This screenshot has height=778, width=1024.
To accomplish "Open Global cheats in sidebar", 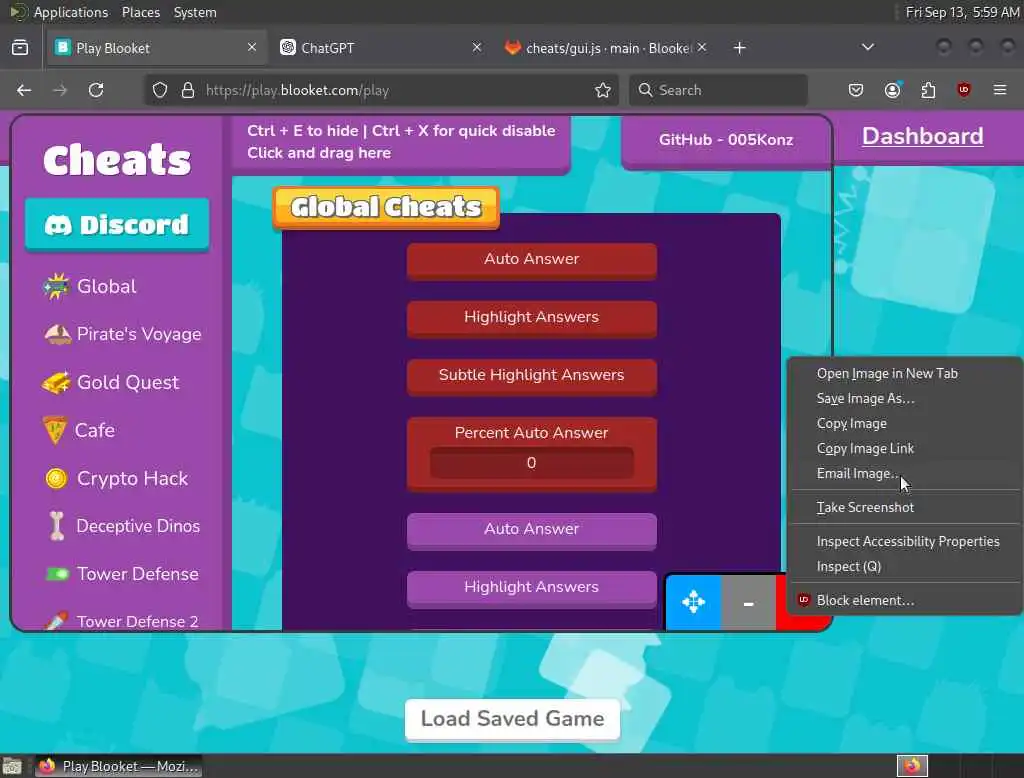I will pyautogui.click(x=90, y=286).
